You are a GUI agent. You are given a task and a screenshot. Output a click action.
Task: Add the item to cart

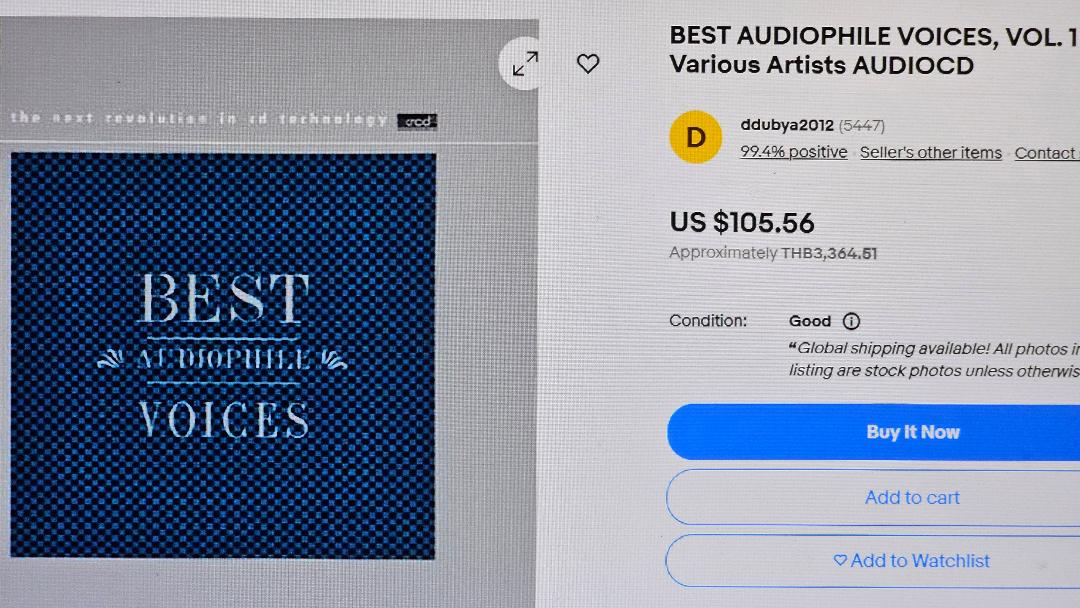[x=873, y=497]
